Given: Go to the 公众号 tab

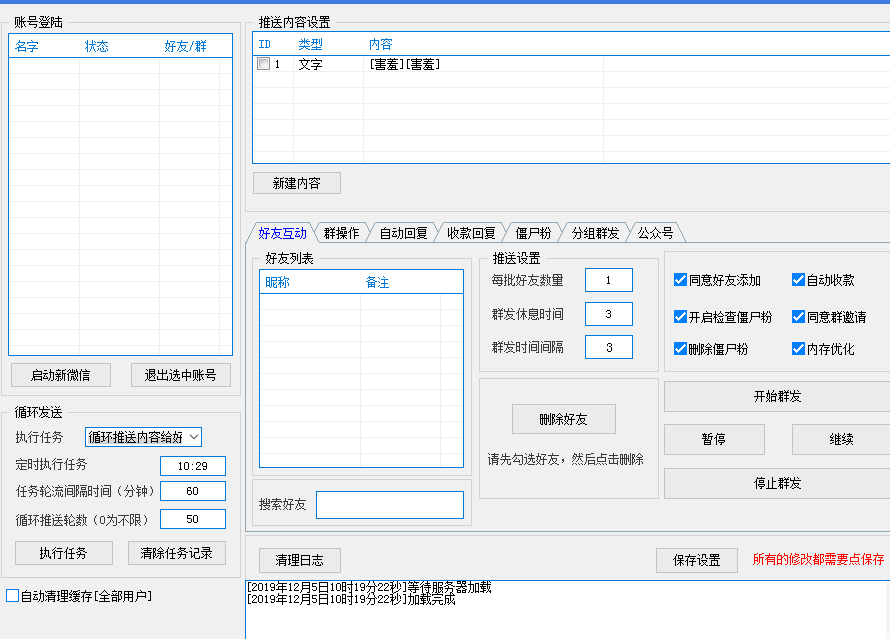Looking at the screenshot, I should (x=655, y=233).
